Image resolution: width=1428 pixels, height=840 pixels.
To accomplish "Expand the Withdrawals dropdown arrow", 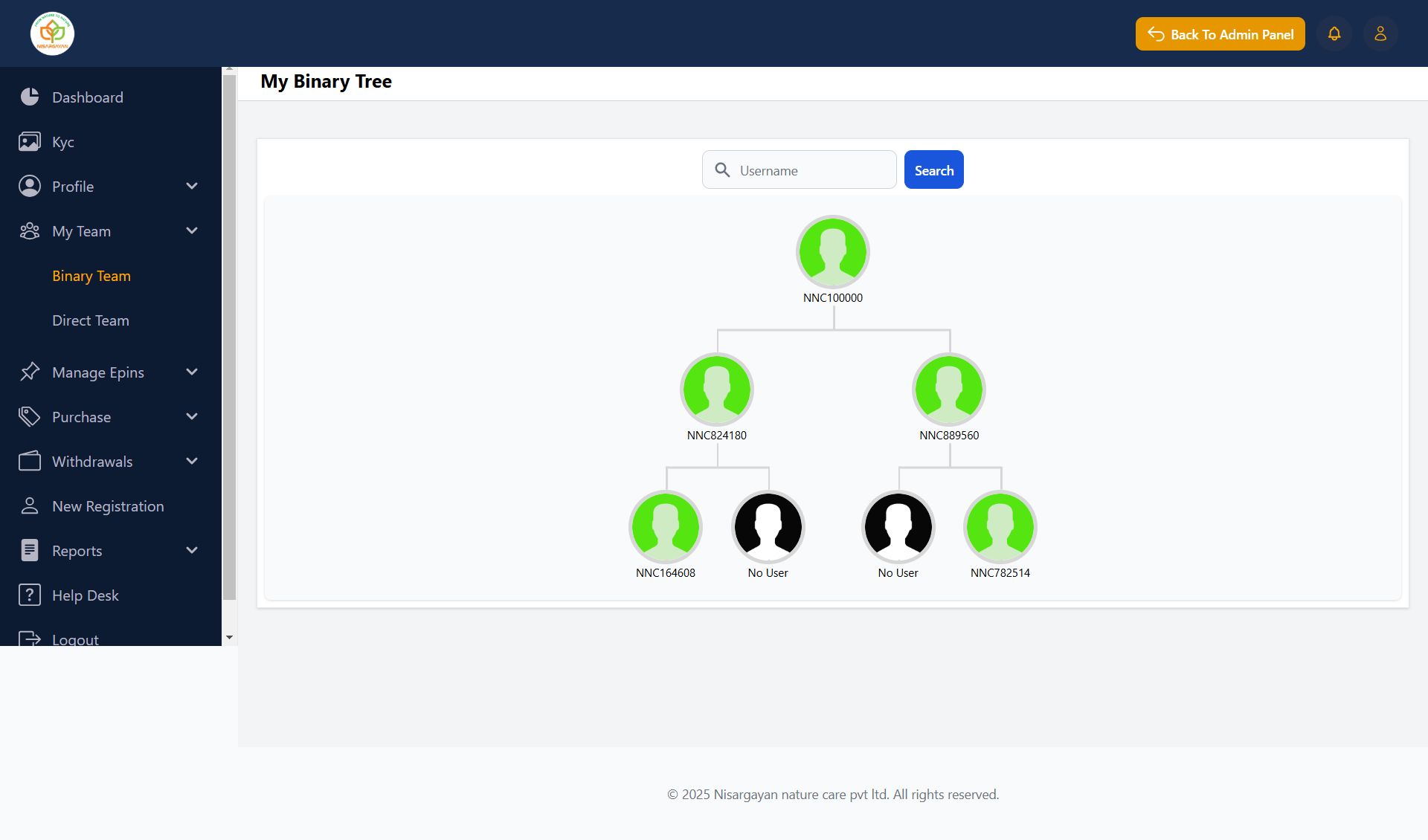I will tap(192, 462).
